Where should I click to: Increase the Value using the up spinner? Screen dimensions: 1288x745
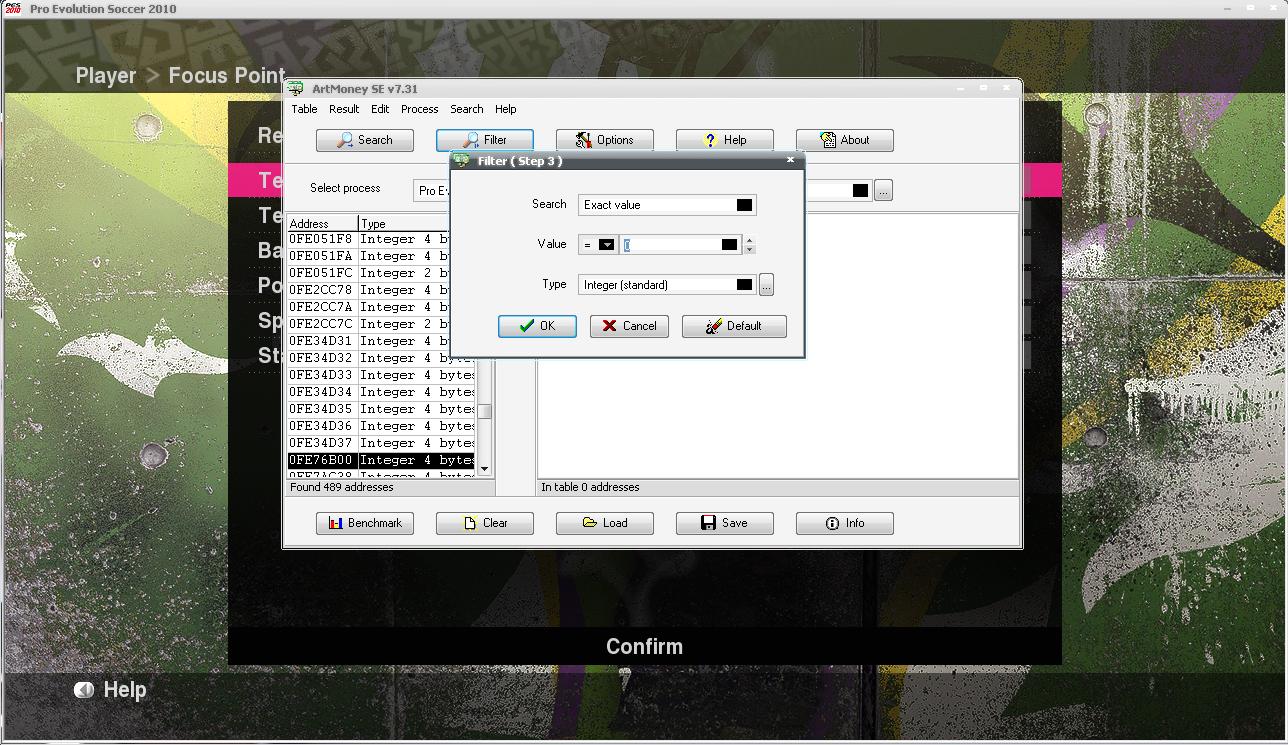(750, 240)
